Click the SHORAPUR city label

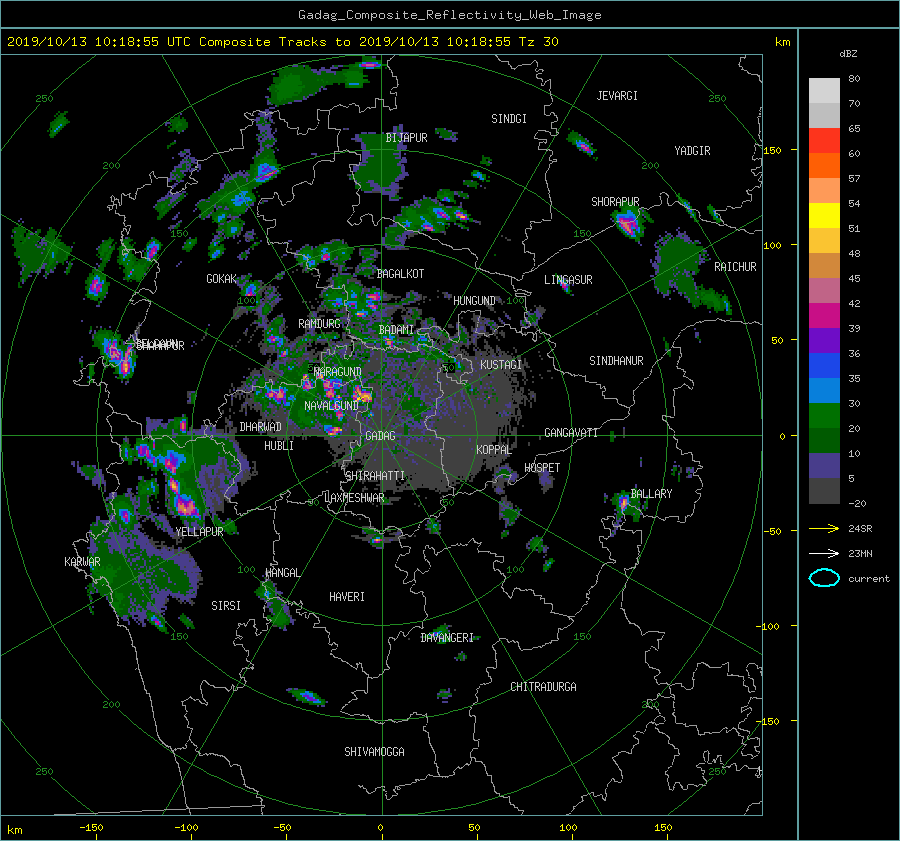(615, 202)
